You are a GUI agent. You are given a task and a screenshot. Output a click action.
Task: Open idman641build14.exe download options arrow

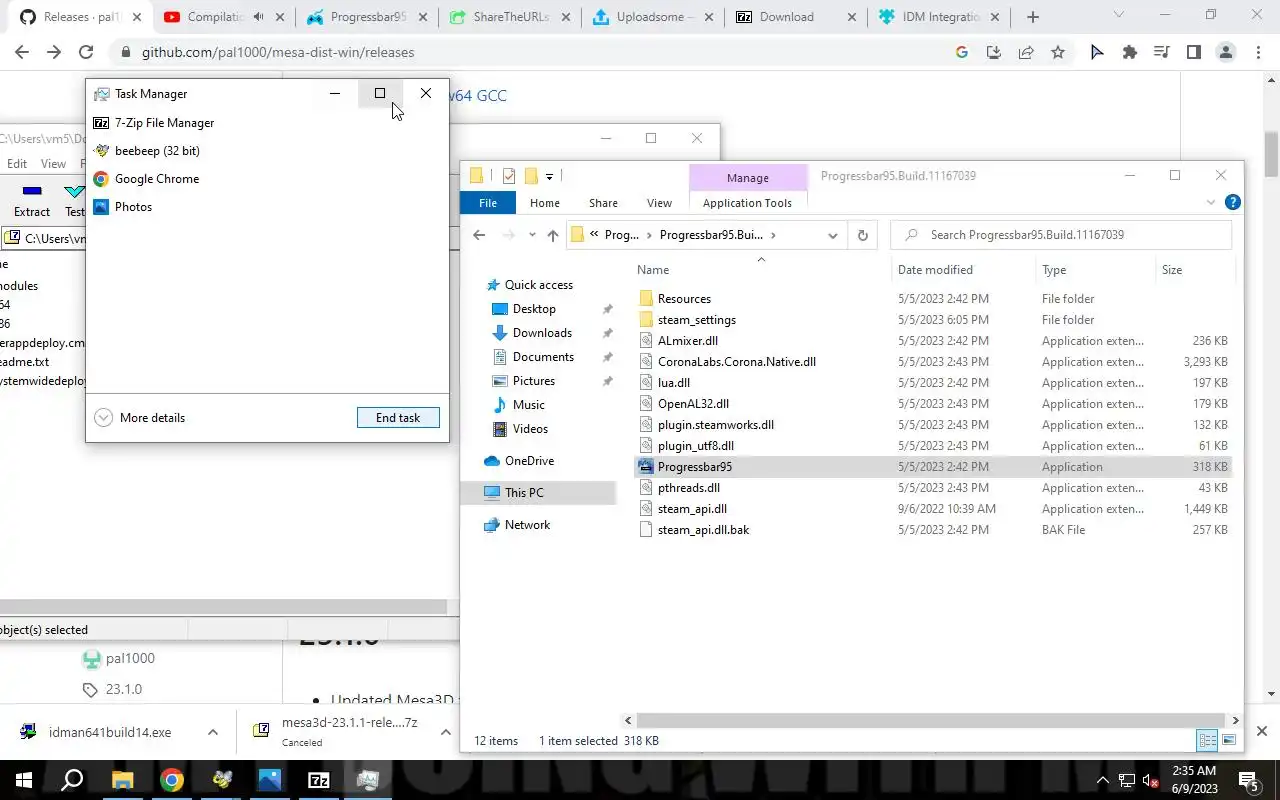[x=212, y=732]
